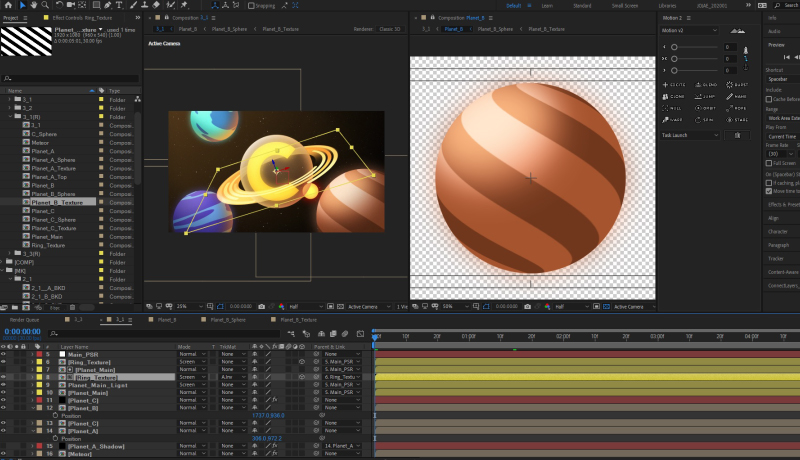The width and height of the screenshot is (800, 460).
Task: Click the Jump button in Motion 2
Action: pos(706,96)
